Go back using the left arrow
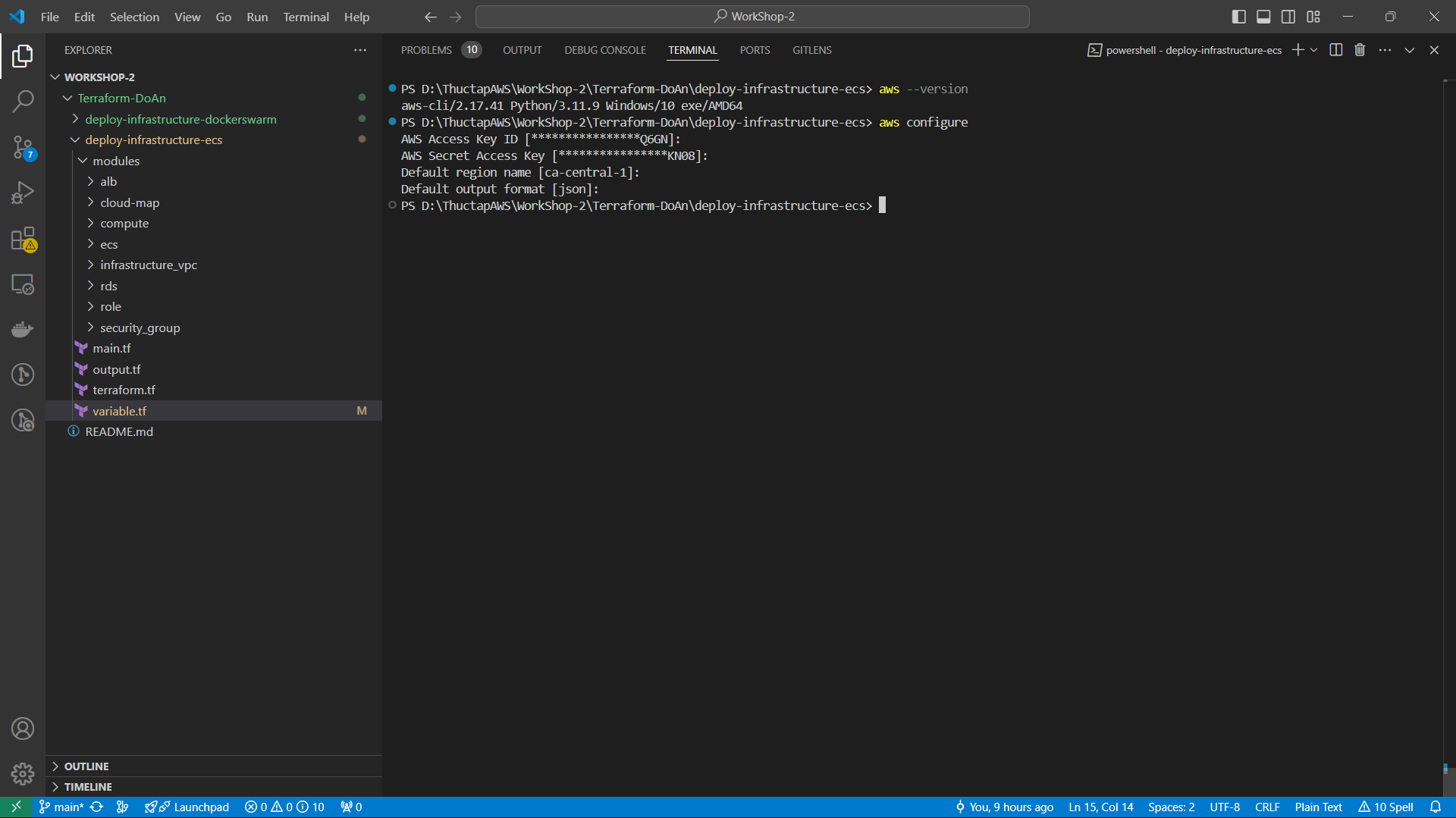1456x818 pixels. [x=430, y=17]
